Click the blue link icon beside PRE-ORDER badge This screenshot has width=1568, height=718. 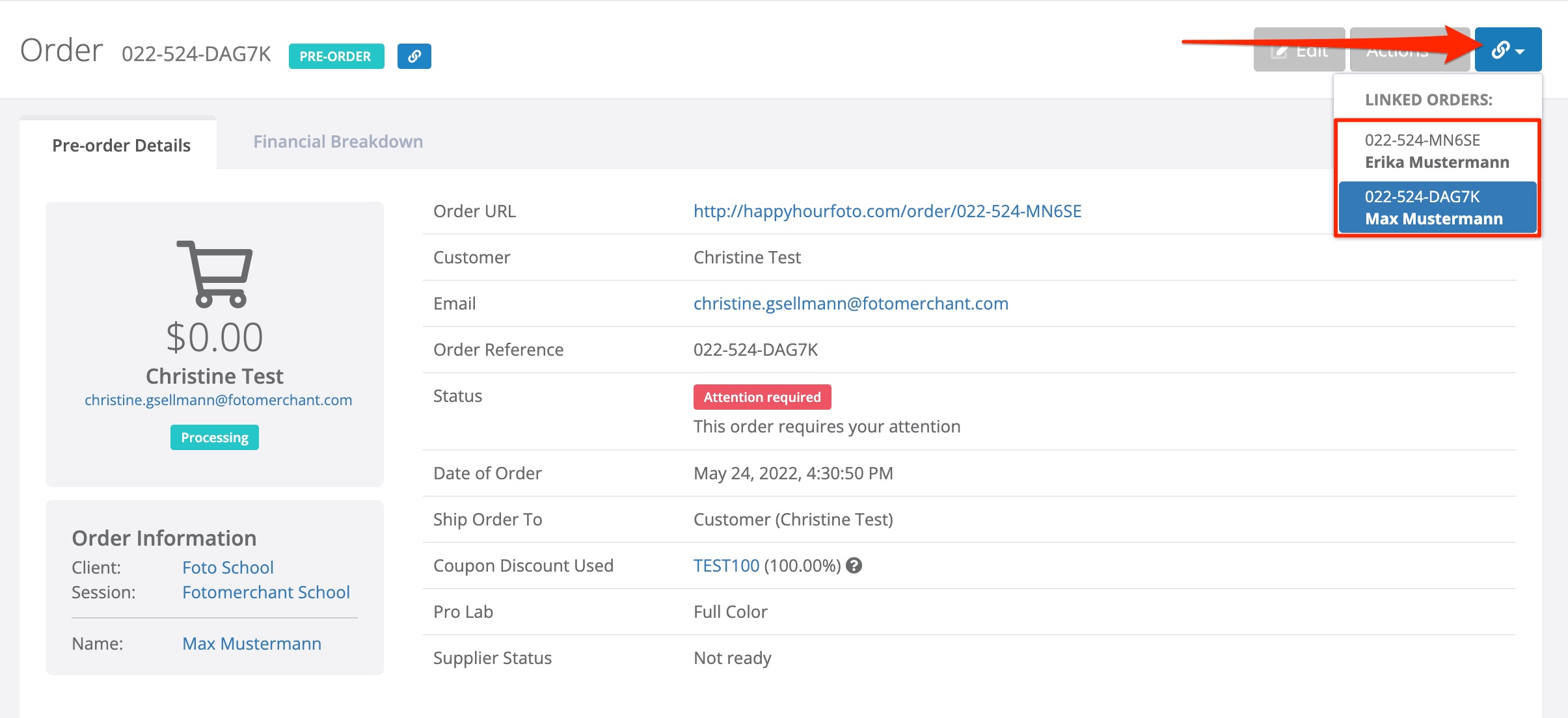pos(414,56)
